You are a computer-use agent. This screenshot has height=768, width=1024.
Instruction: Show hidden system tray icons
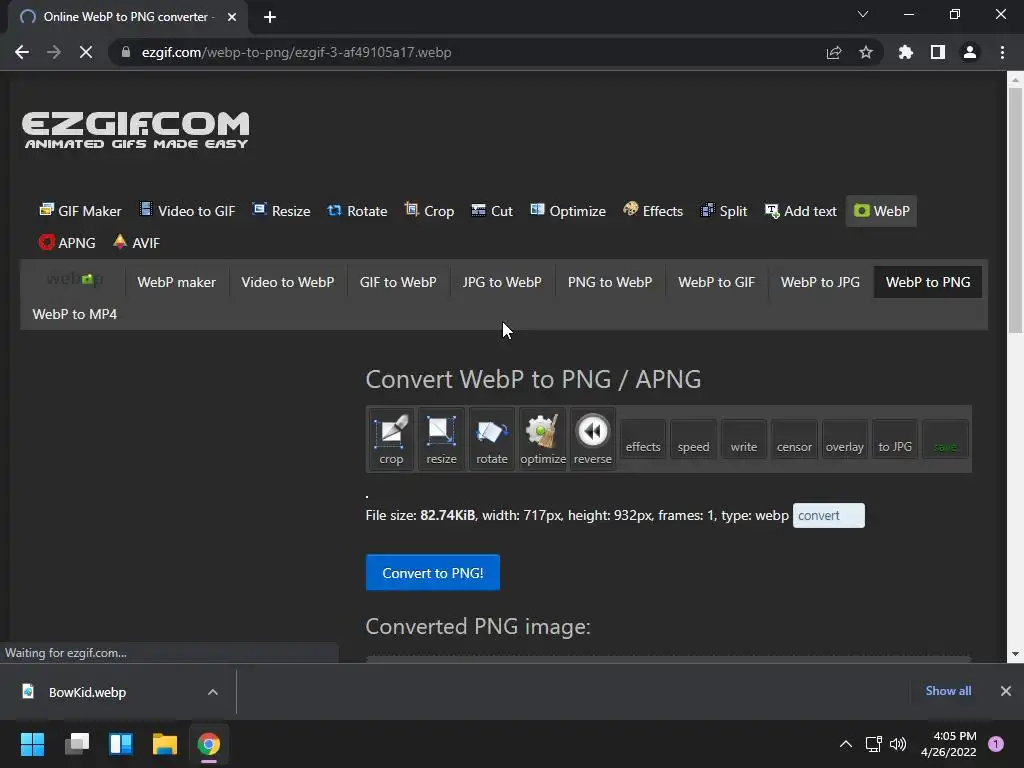point(845,744)
